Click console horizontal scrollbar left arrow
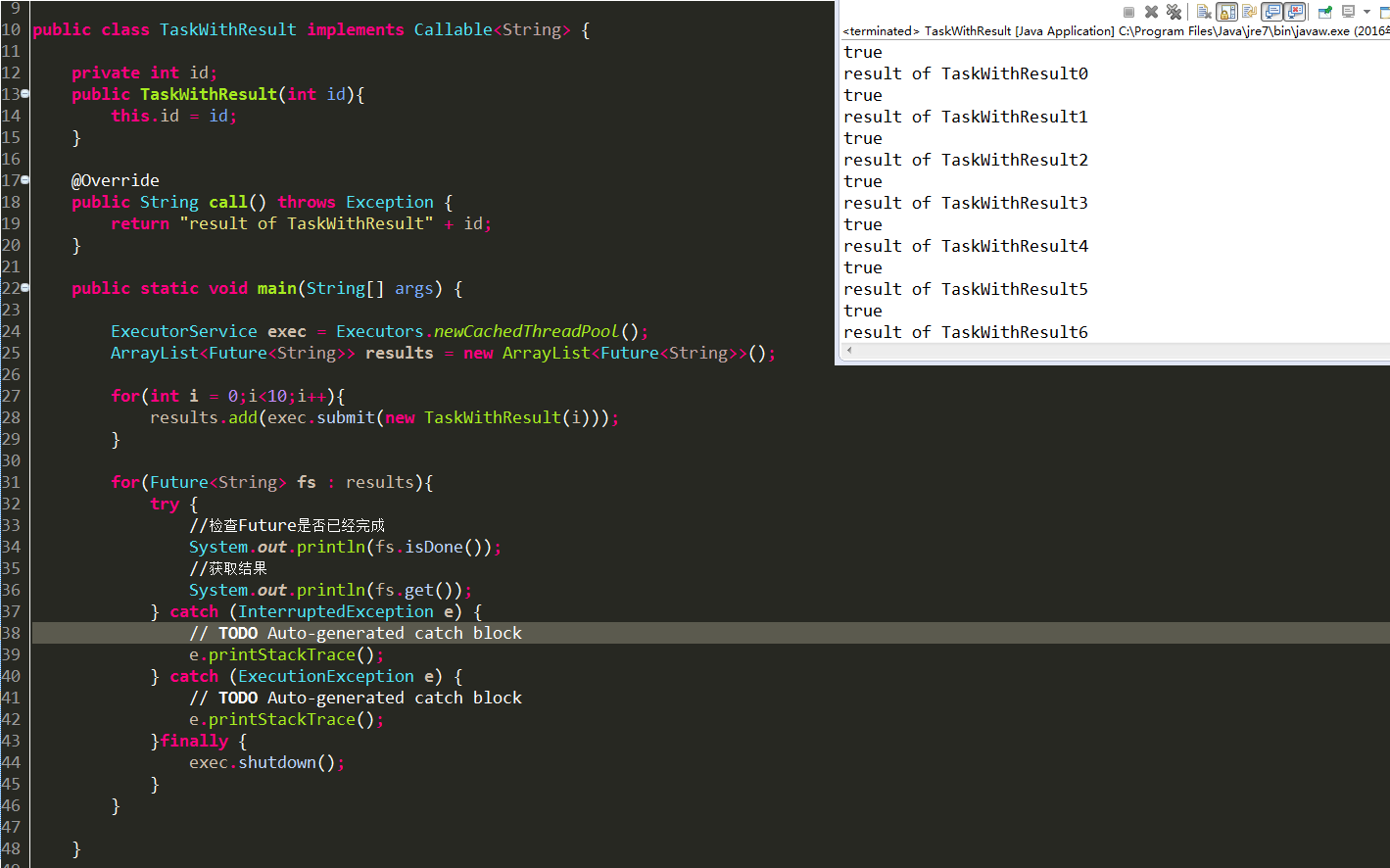This screenshot has height=868, width=1390. [x=848, y=351]
